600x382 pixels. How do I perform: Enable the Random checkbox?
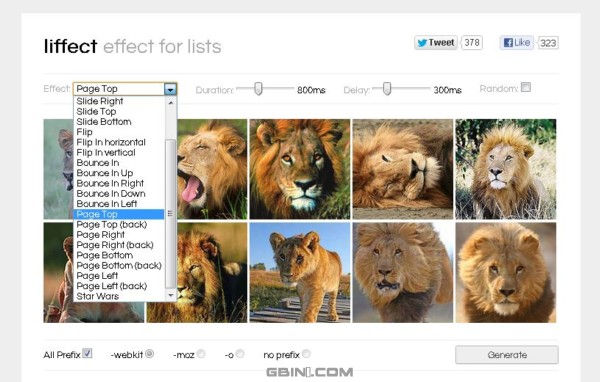tap(526, 87)
